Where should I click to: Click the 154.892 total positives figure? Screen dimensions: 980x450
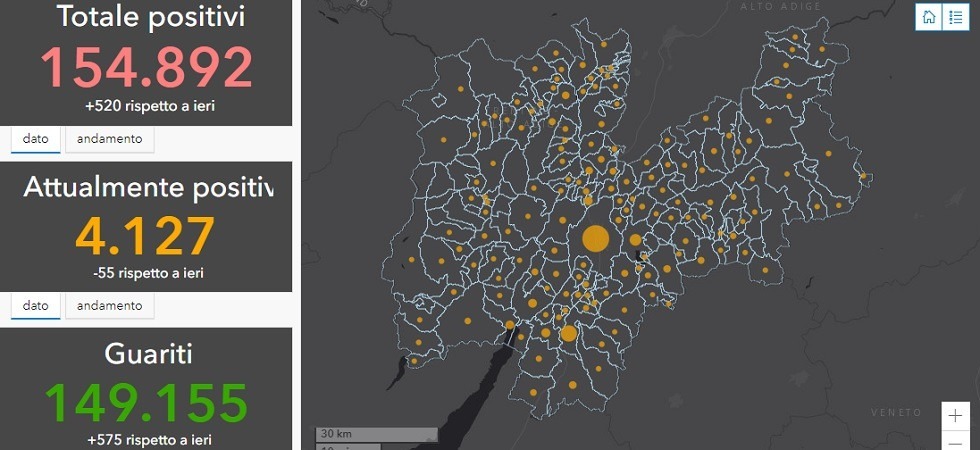click(x=146, y=68)
